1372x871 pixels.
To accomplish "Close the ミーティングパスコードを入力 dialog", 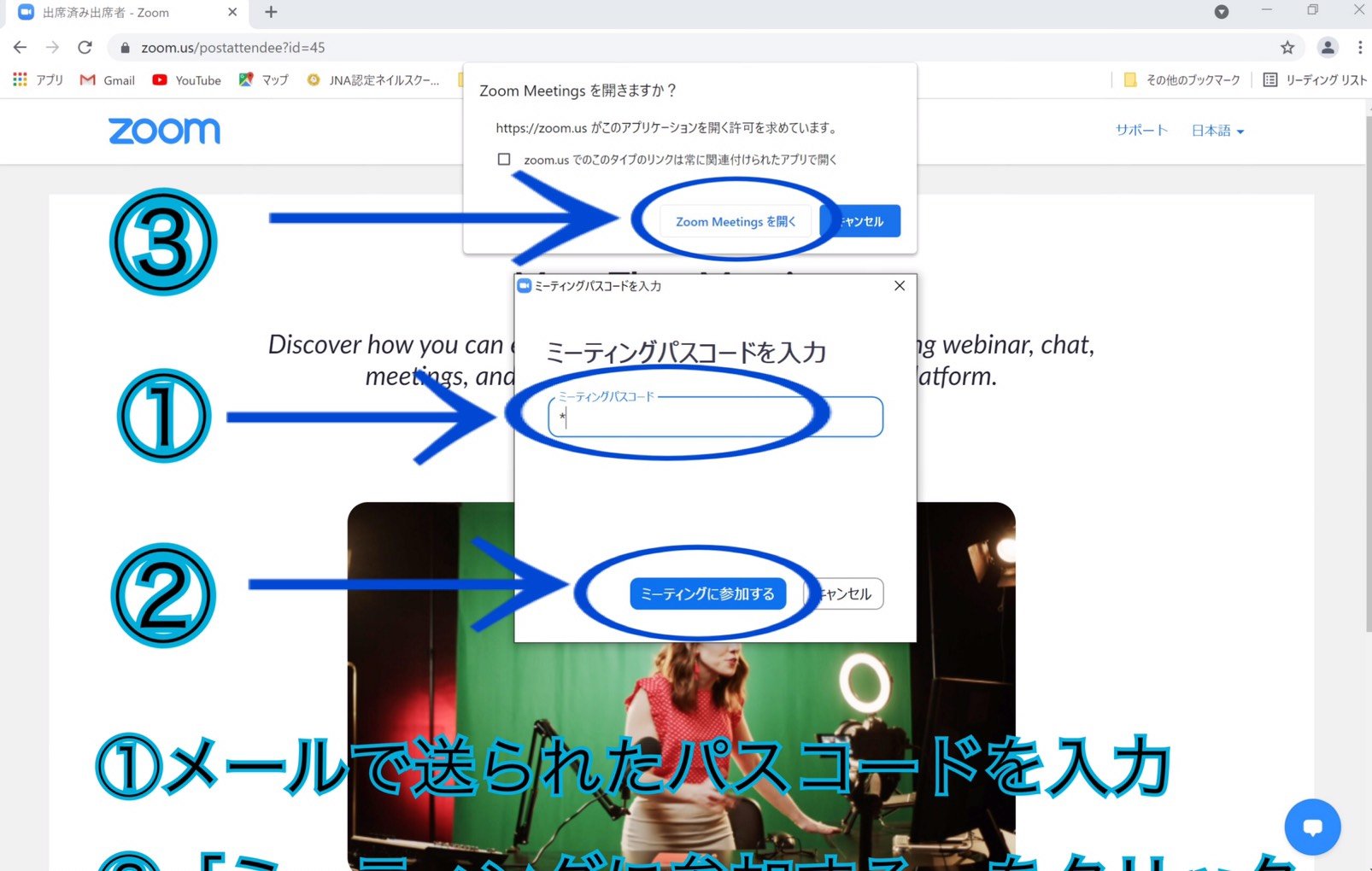I will pos(900,286).
